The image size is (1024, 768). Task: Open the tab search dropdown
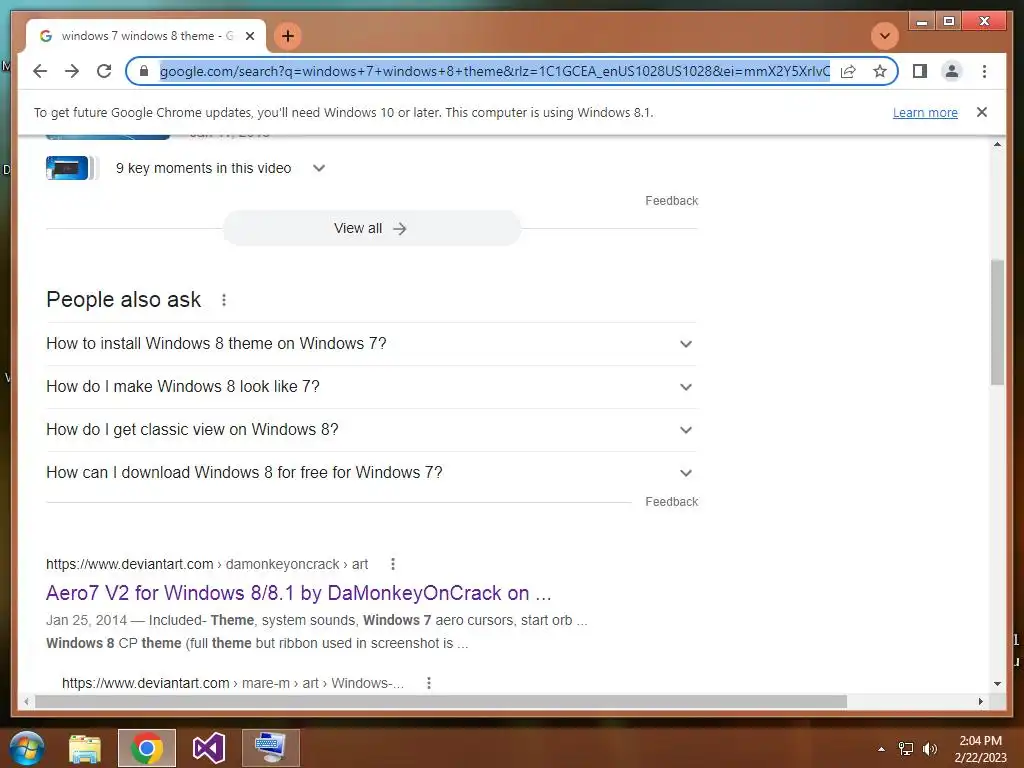[x=885, y=36]
